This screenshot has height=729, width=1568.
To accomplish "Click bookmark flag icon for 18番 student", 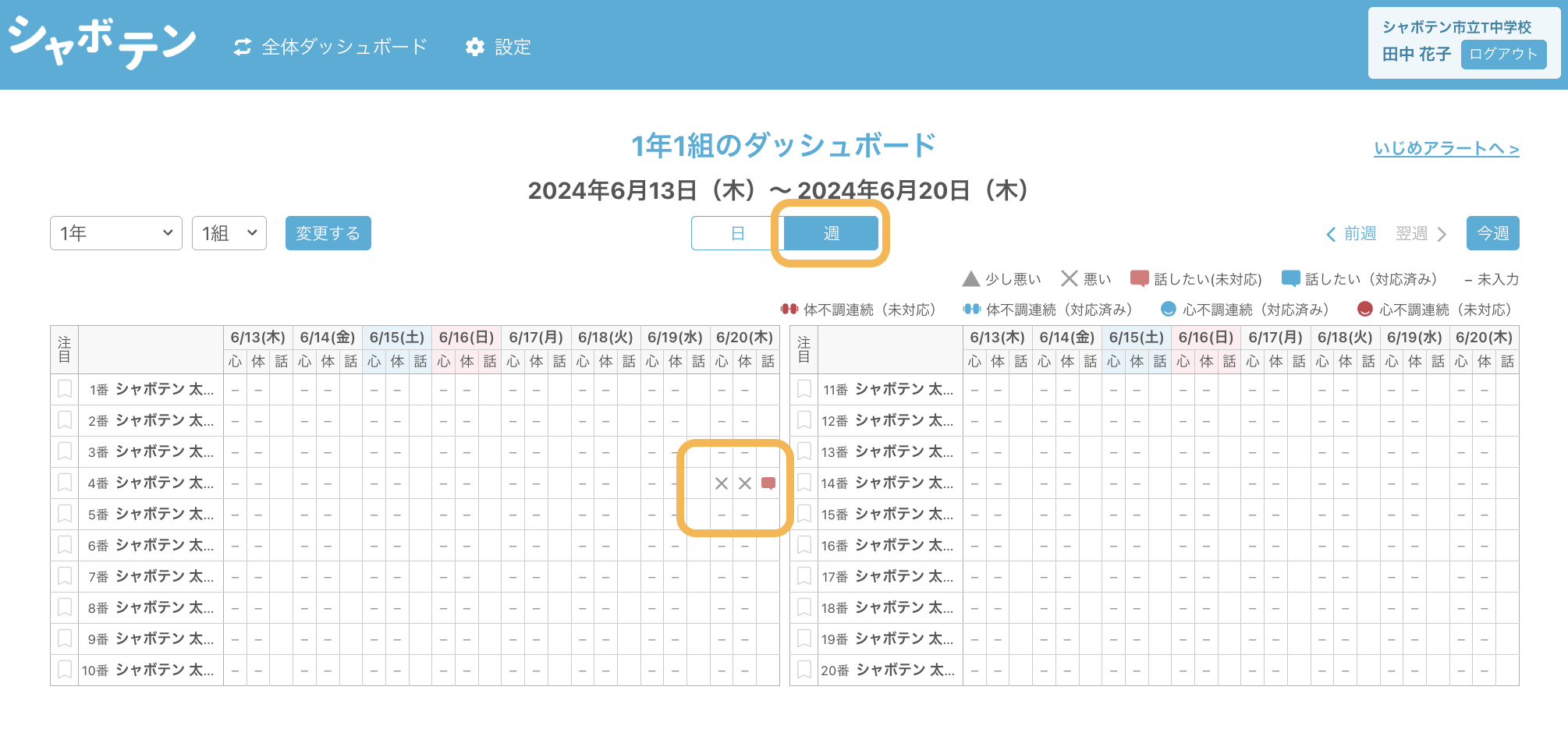I will pos(804,607).
